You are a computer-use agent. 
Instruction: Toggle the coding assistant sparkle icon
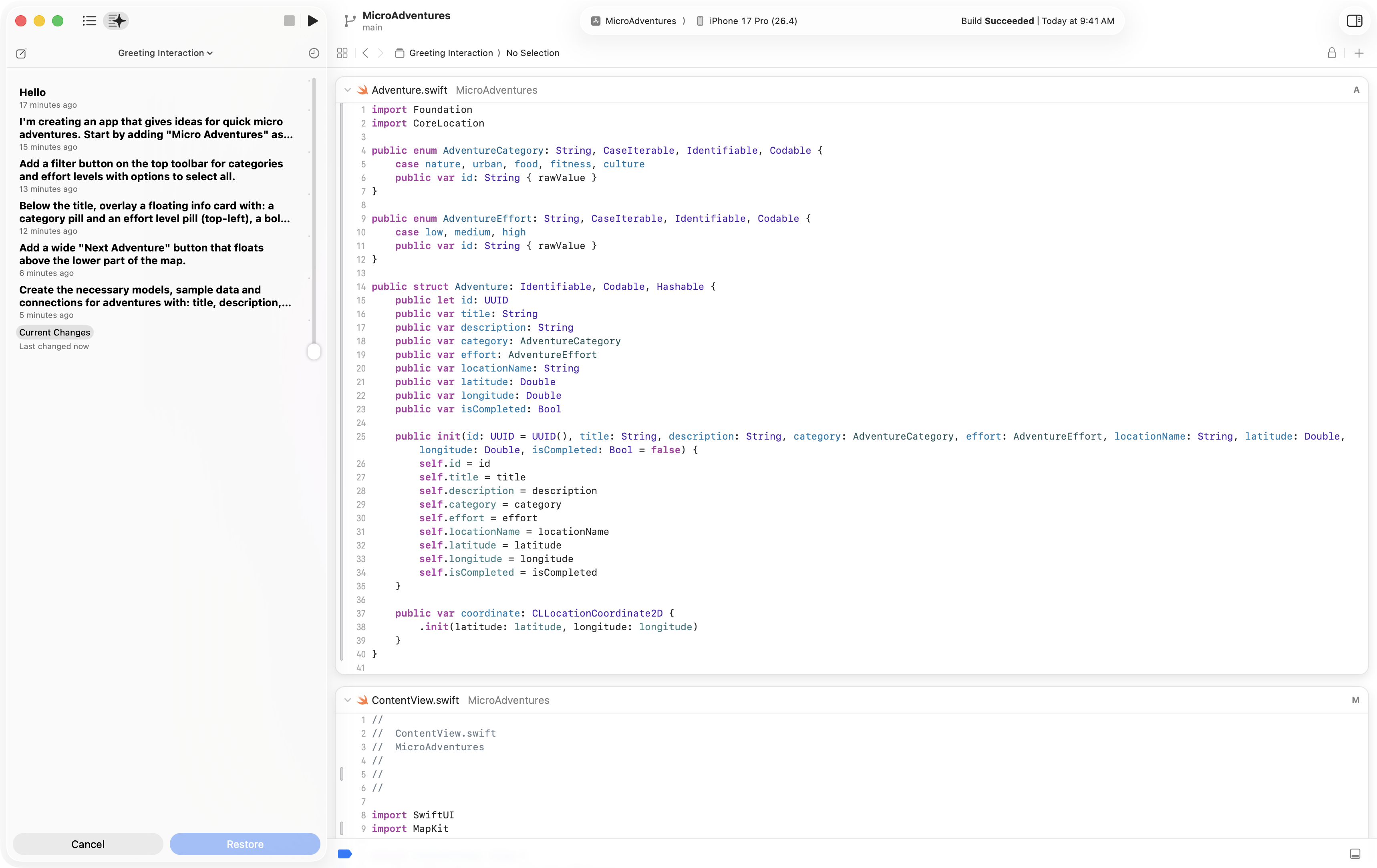(116, 21)
